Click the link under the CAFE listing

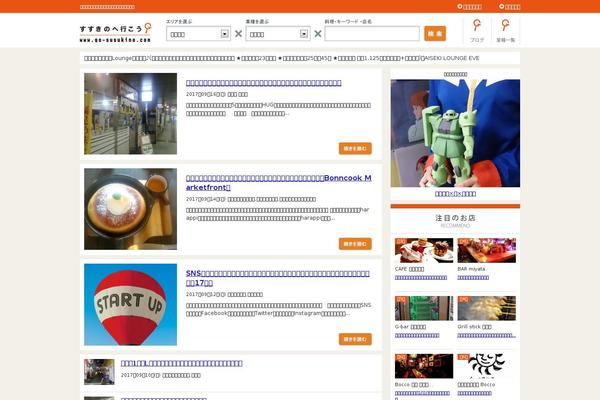coord(421,278)
